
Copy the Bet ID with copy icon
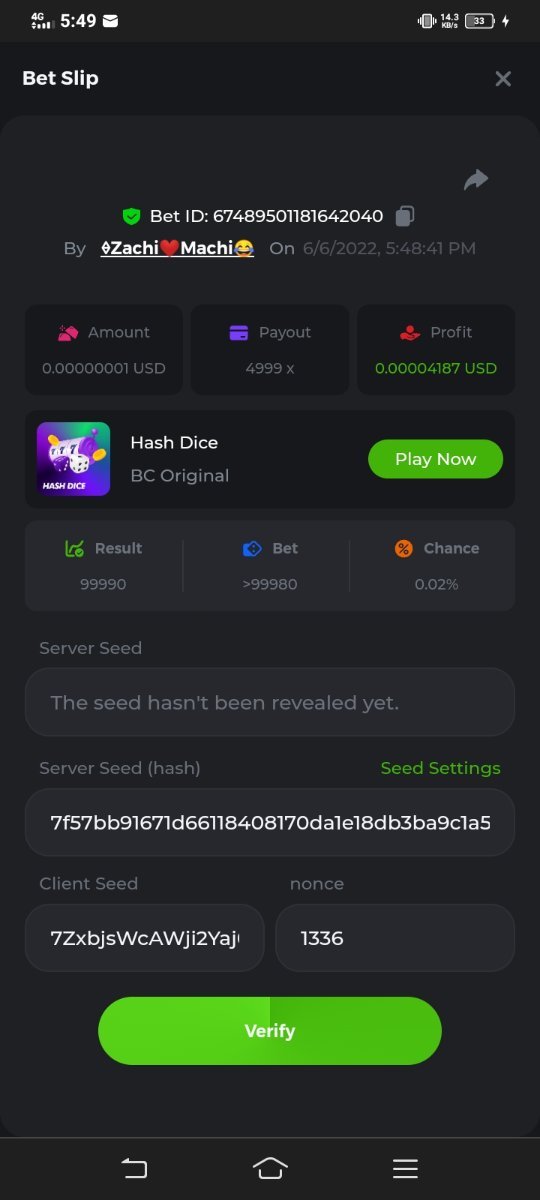[404, 216]
